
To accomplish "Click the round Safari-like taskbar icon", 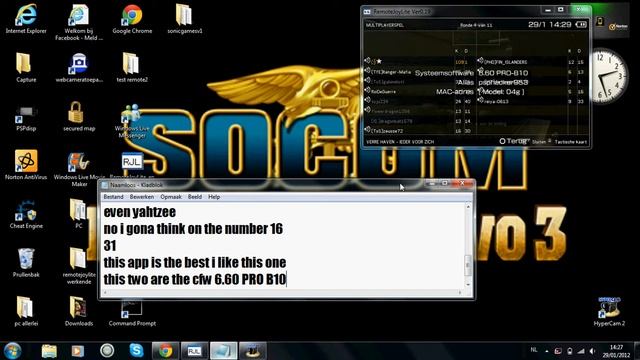I will point(107,351).
